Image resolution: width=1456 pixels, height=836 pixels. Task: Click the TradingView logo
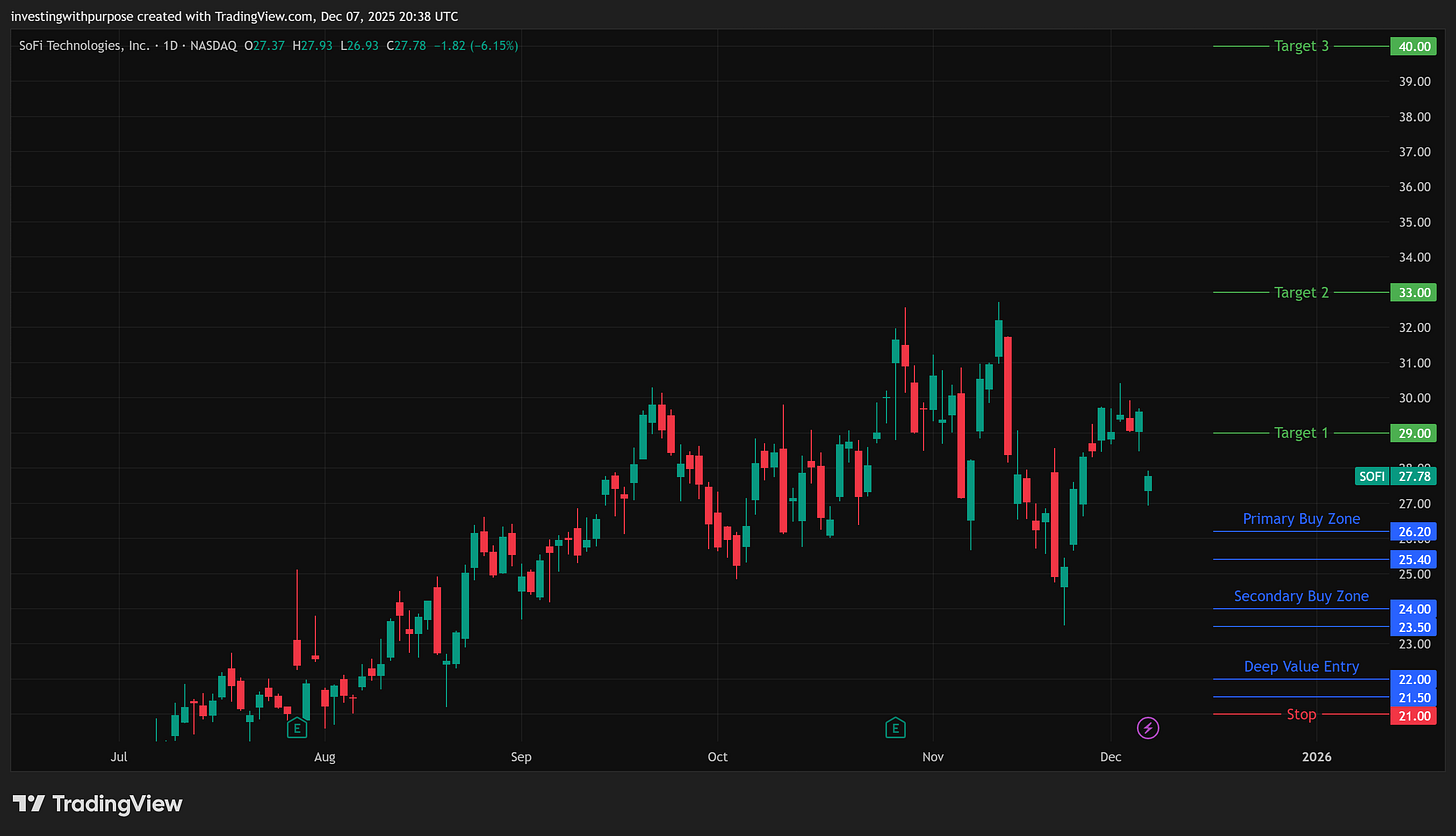98,803
